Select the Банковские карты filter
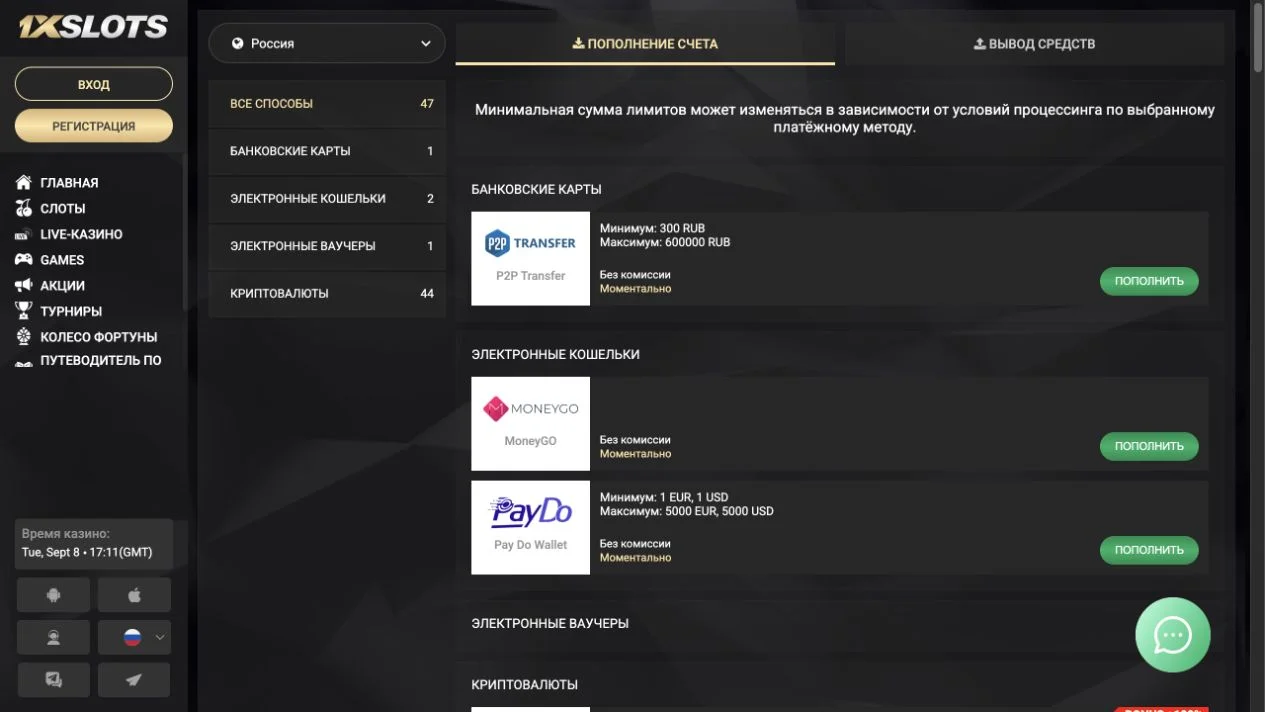 [327, 151]
